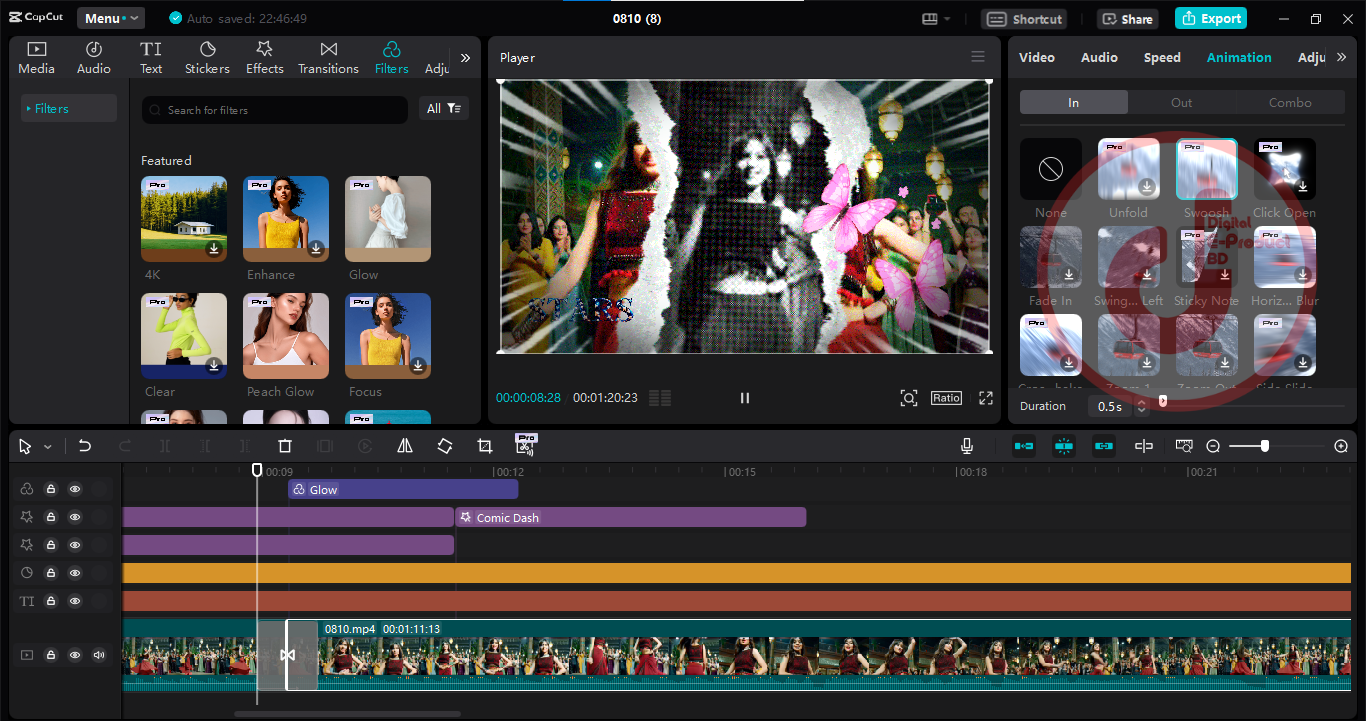Screen dimensions: 1366x726
Task: Select the Peach Glow filter thumbnail
Action: (286, 336)
